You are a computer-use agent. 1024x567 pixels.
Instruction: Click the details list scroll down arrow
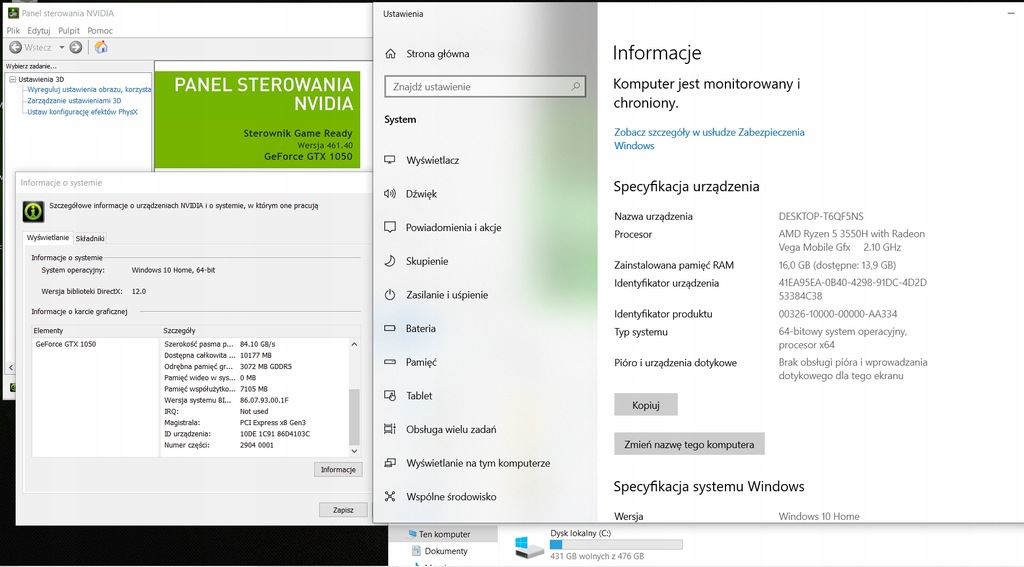point(354,451)
